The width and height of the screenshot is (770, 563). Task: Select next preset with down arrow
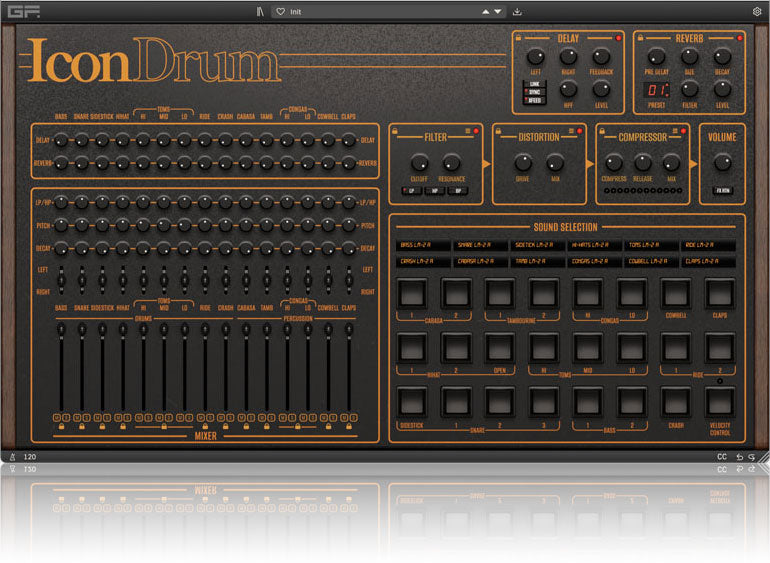point(498,11)
